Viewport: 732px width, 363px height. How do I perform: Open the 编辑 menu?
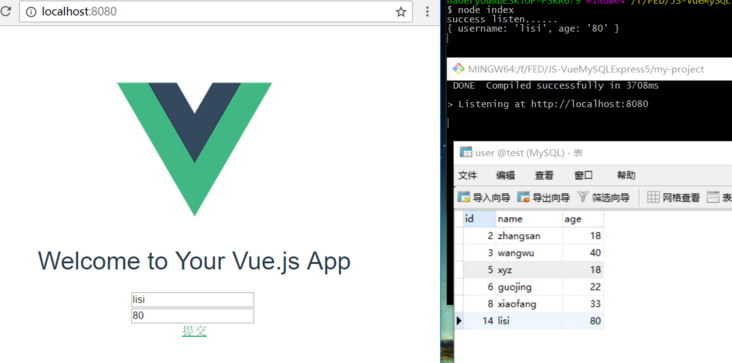point(506,175)
